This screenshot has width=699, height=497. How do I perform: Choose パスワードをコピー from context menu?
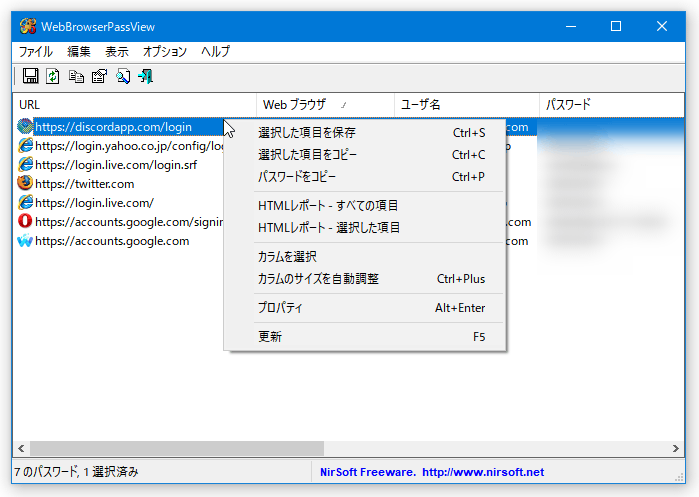pos(365,177)
